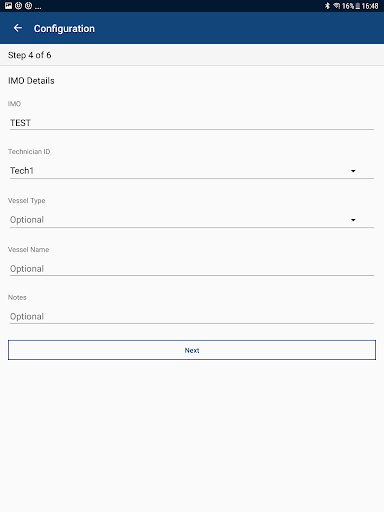Tap the second circular notification icon
Screen dimensions: 384x512
pyautogui.click(x=19, y=6)
